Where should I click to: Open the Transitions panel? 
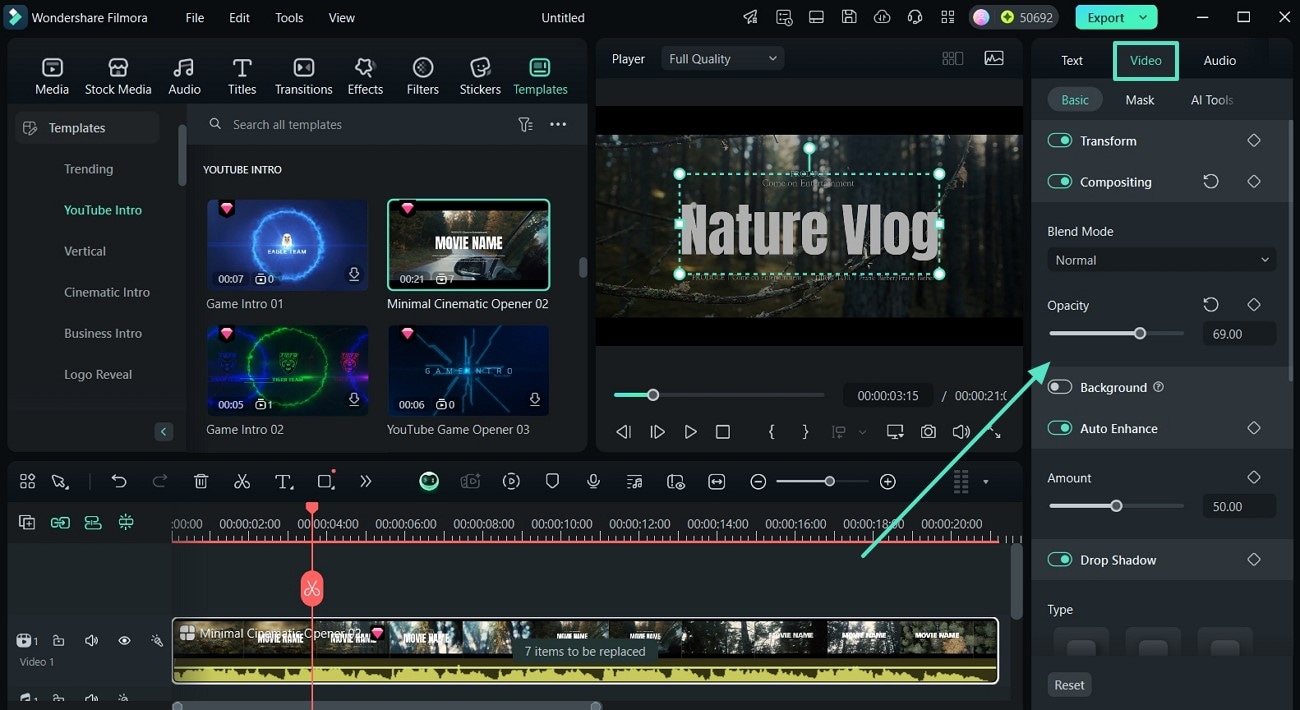coord(303,76)
